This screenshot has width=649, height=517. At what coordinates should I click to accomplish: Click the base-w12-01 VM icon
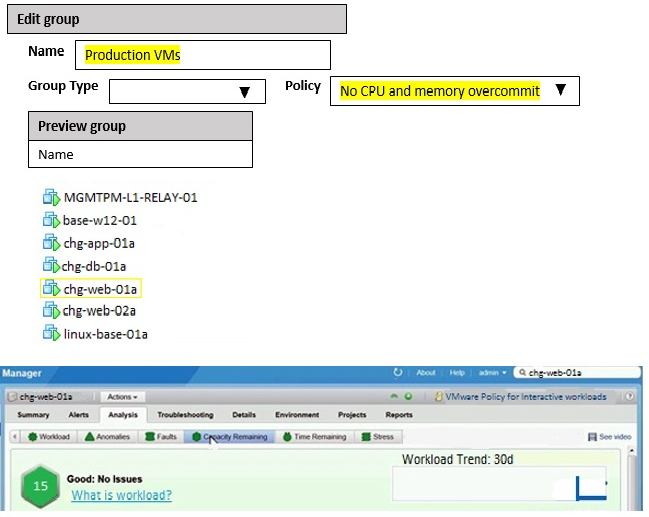[52, 220]
